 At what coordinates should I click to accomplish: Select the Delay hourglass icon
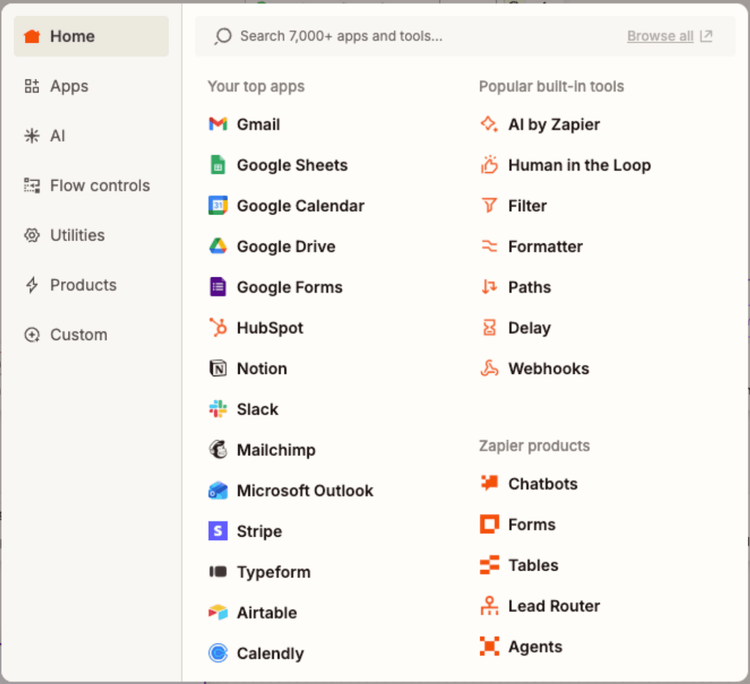489,328
